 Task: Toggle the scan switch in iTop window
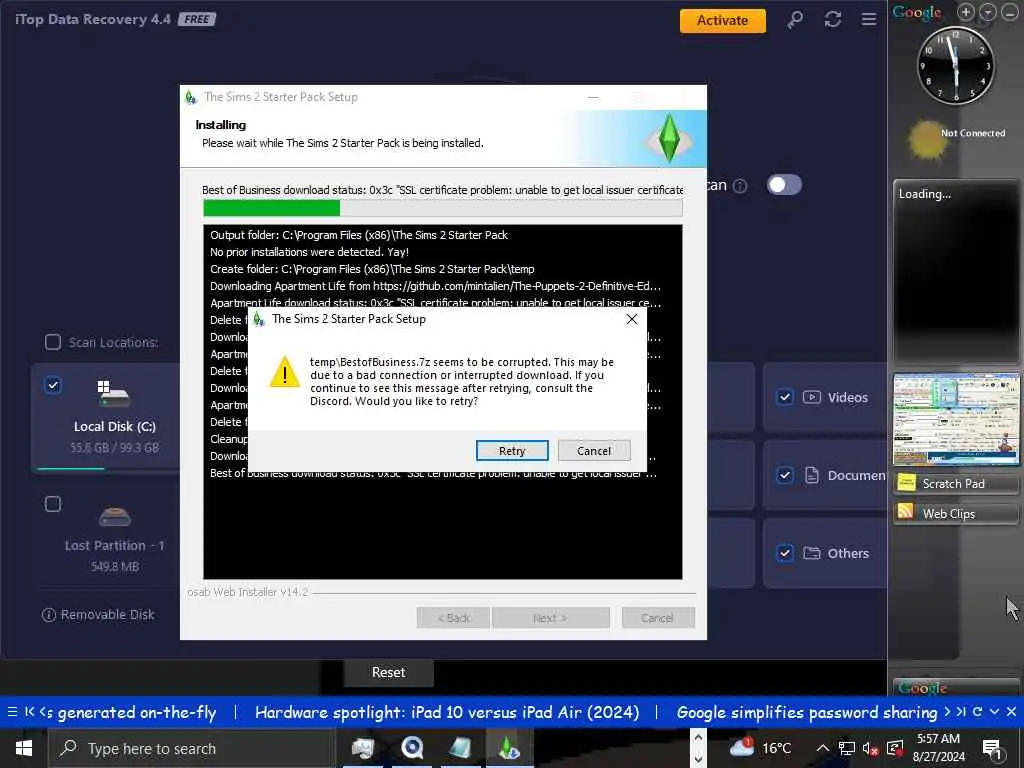(x=784, y=185)
